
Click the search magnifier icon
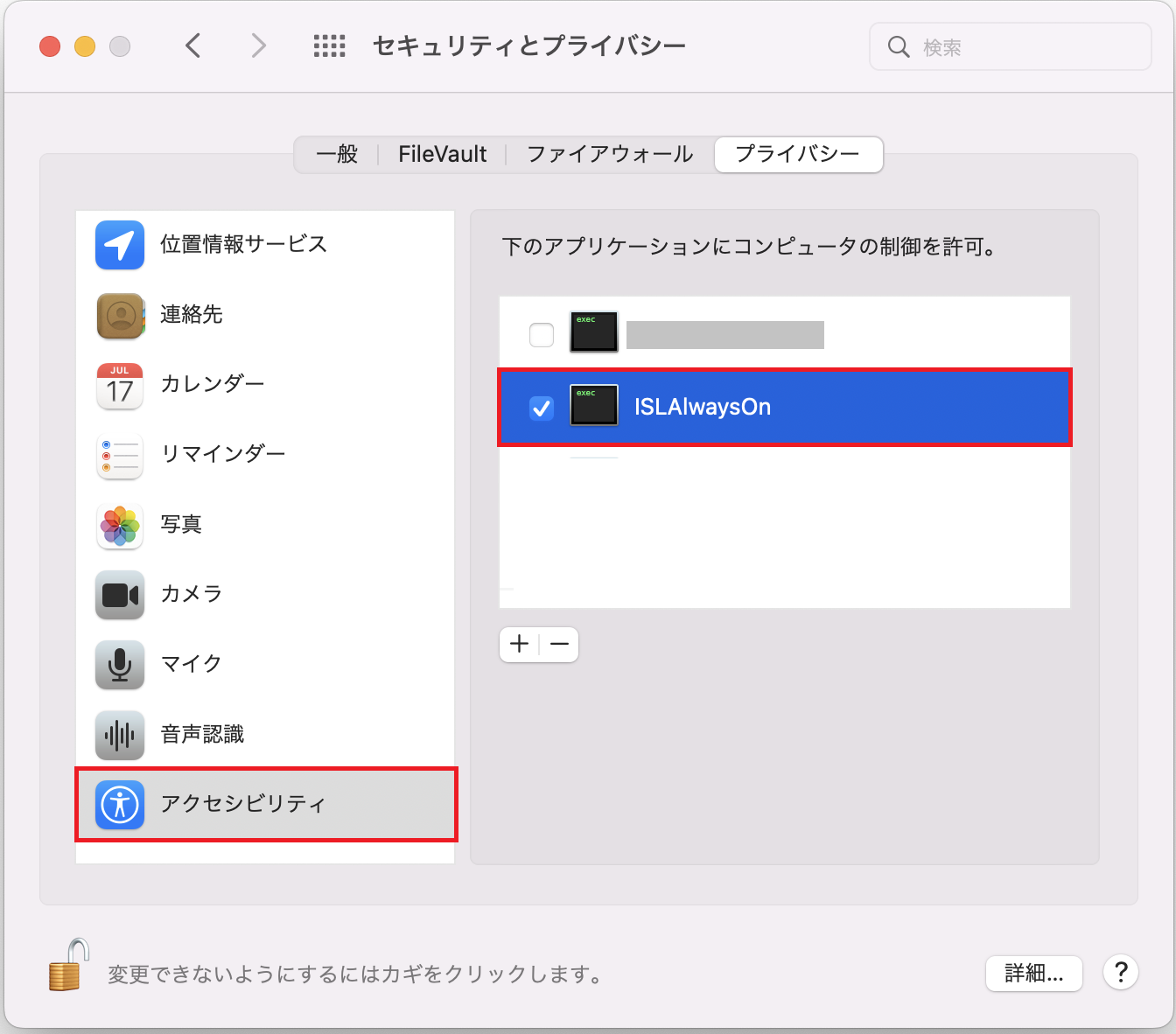899,46
